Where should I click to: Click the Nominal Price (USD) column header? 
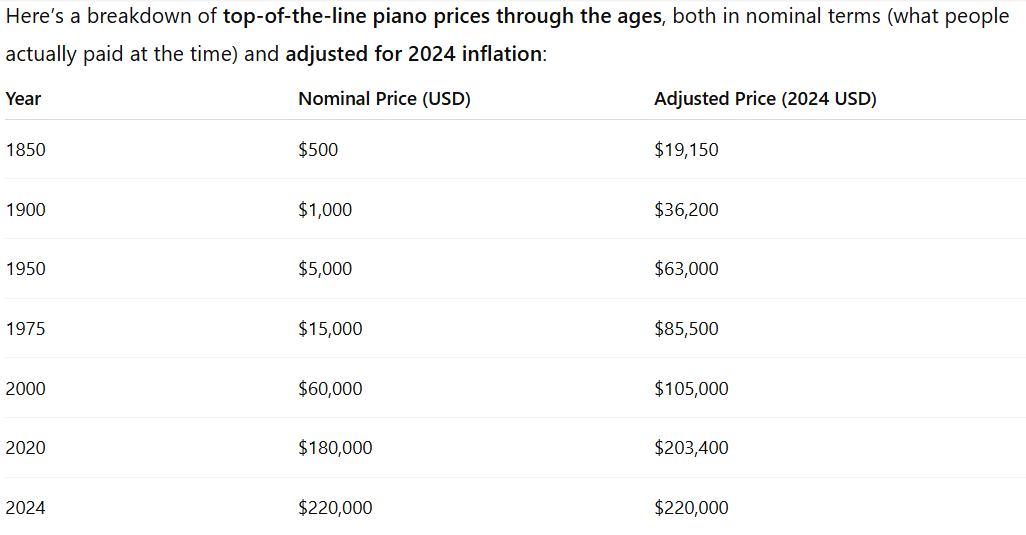(384, 99)
